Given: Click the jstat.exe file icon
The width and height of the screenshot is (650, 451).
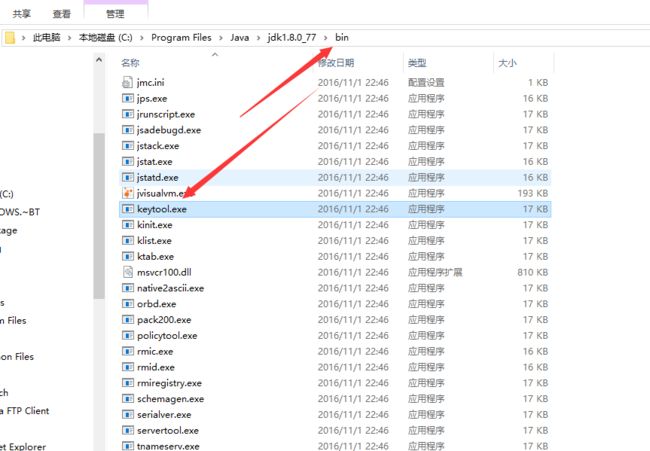Looking at the screenshot, I should [x=127, y=161].
